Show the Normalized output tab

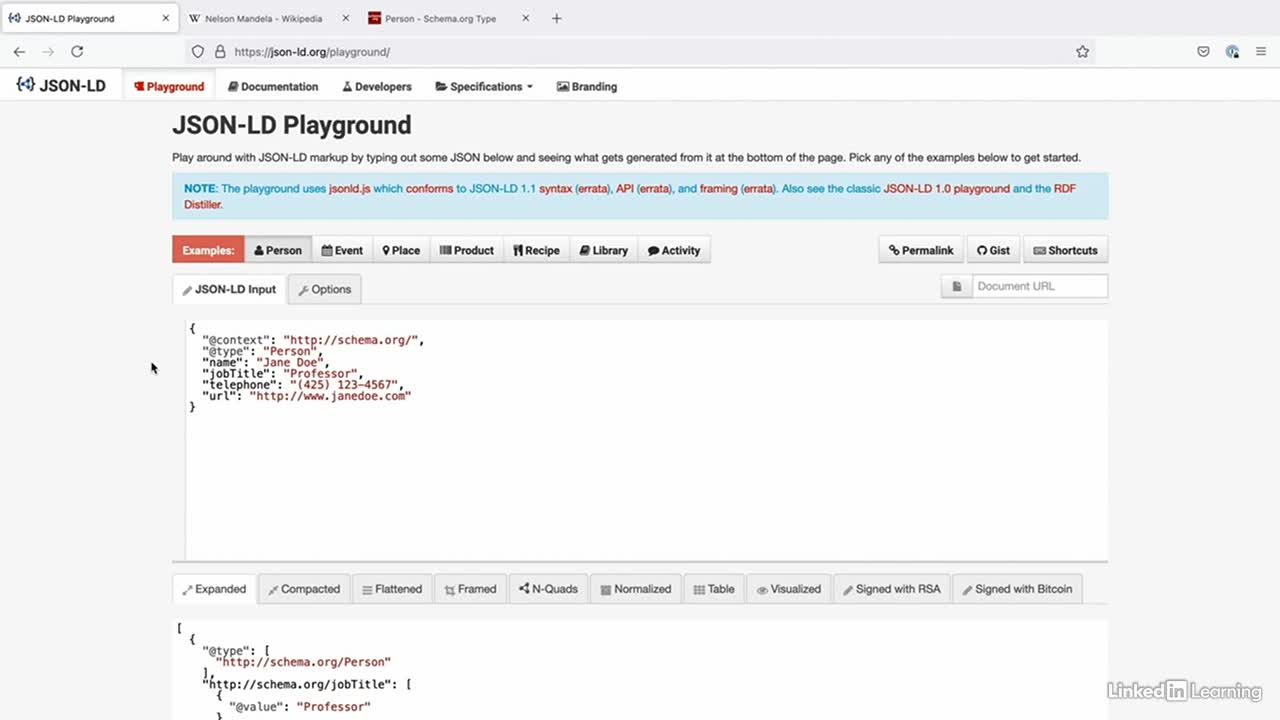tap(636, 589)
